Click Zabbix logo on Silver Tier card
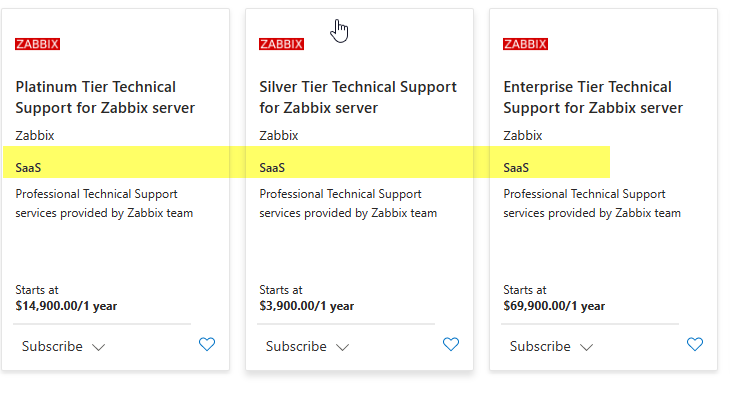 tap(282, 44)
